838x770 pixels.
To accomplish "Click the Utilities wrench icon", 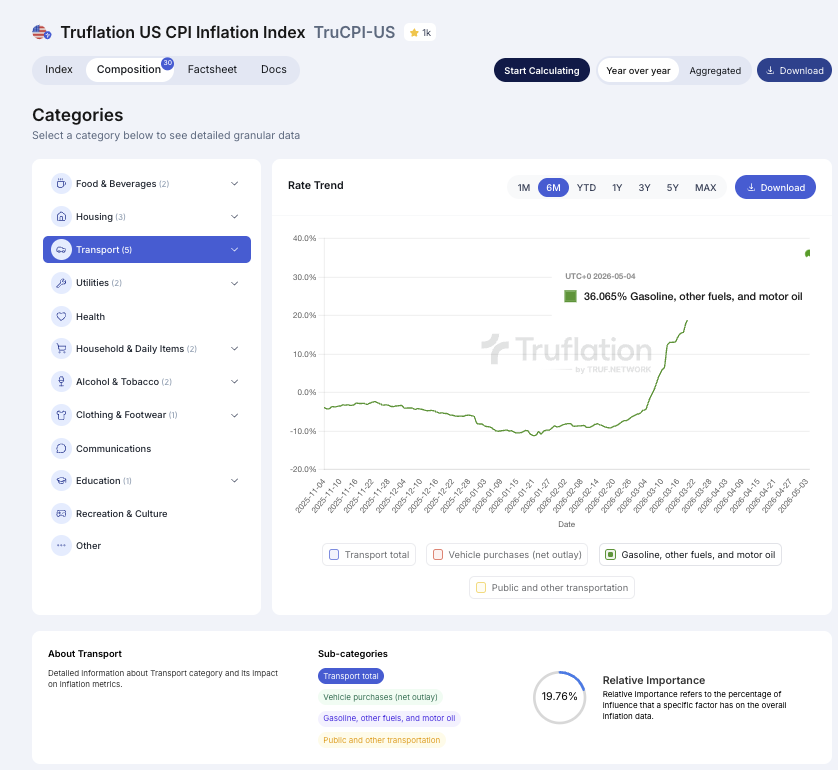I will click(61, 283).
